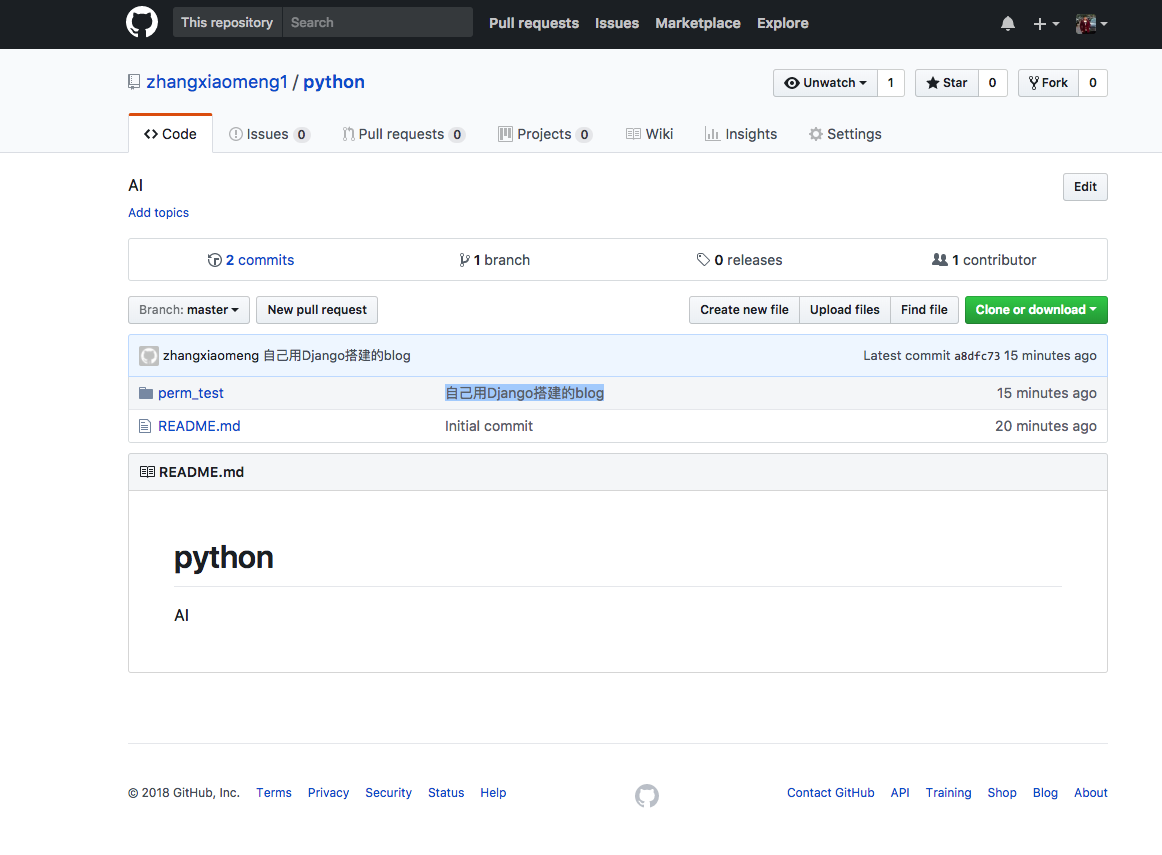View 1 contributor
Screen dimensions: 1162x855
pyautogui.click(x=984, y=260)
